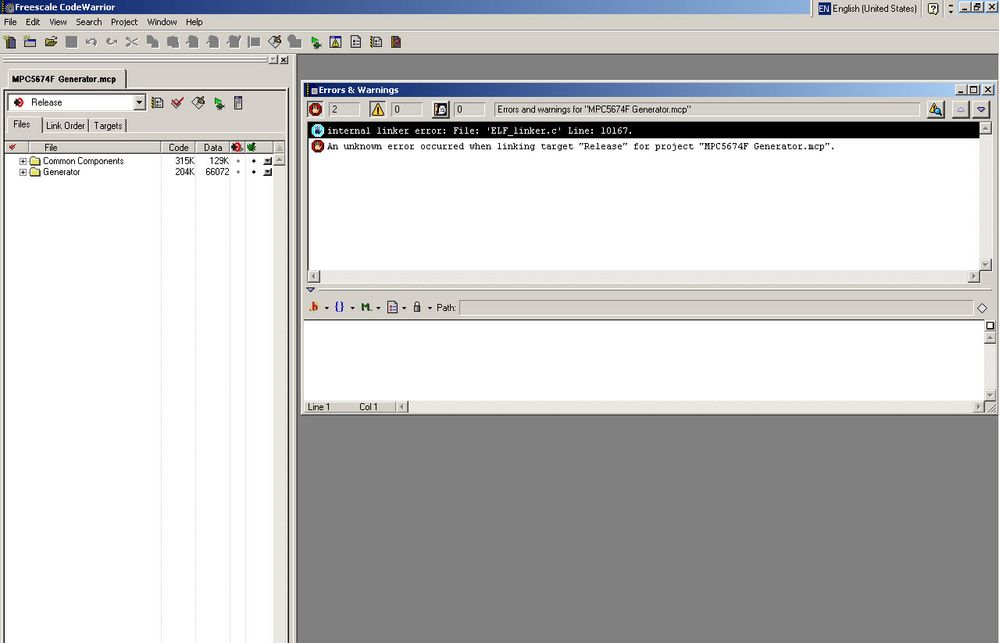Click the Redo toolbar icon
999x643 pixels.
point(111,42)
